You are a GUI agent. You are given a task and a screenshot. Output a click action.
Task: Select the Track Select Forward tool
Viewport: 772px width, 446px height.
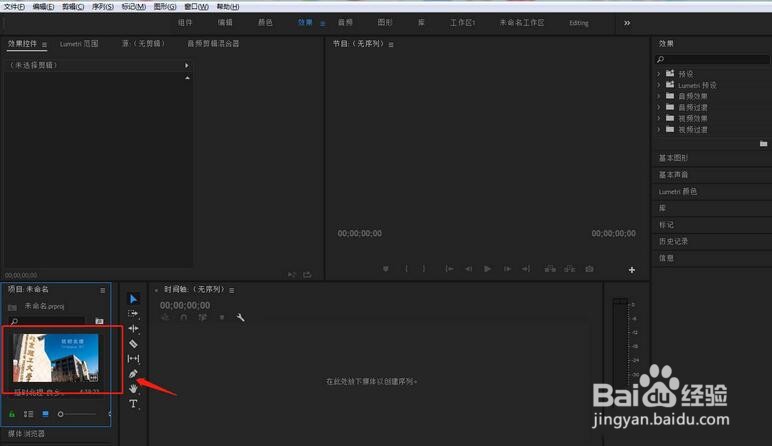point(133,313)
